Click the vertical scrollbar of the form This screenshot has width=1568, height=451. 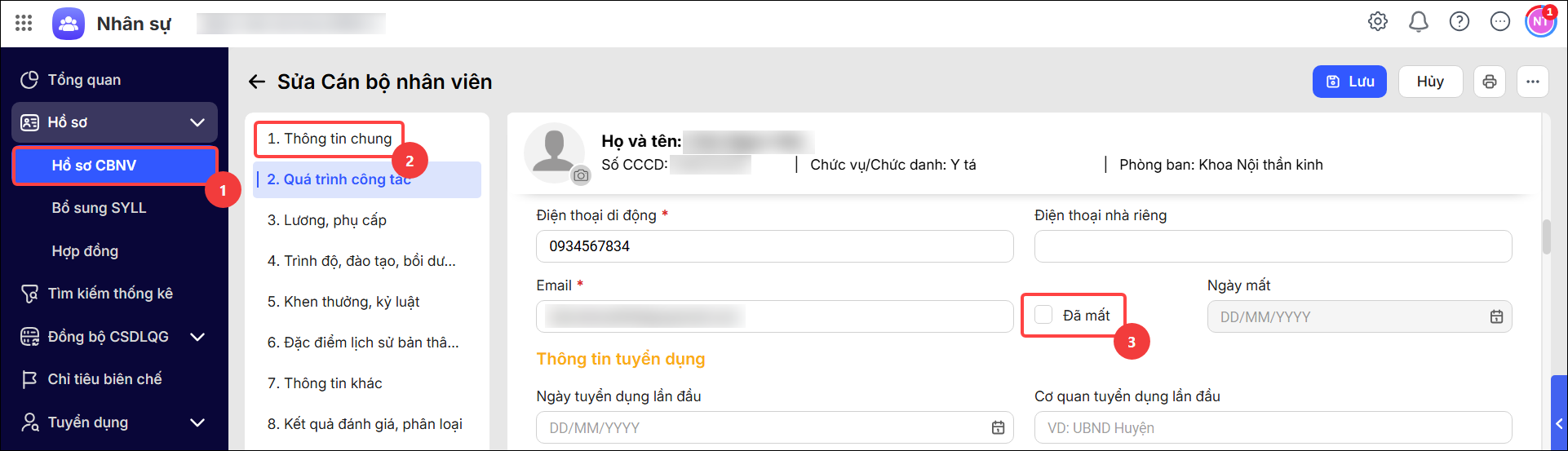(1546, 237)
